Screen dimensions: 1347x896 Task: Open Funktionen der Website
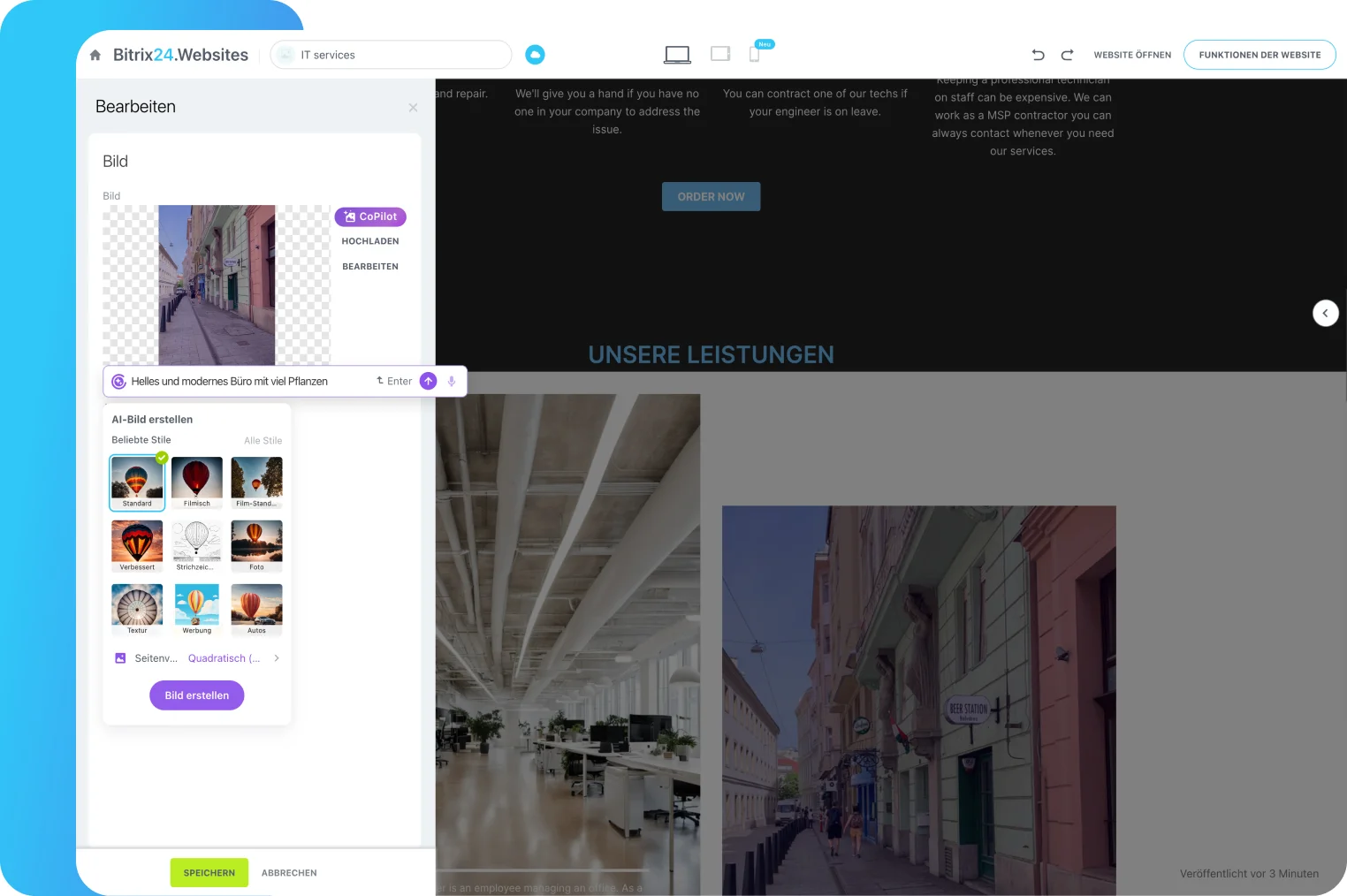click(x=1259, y=54)
